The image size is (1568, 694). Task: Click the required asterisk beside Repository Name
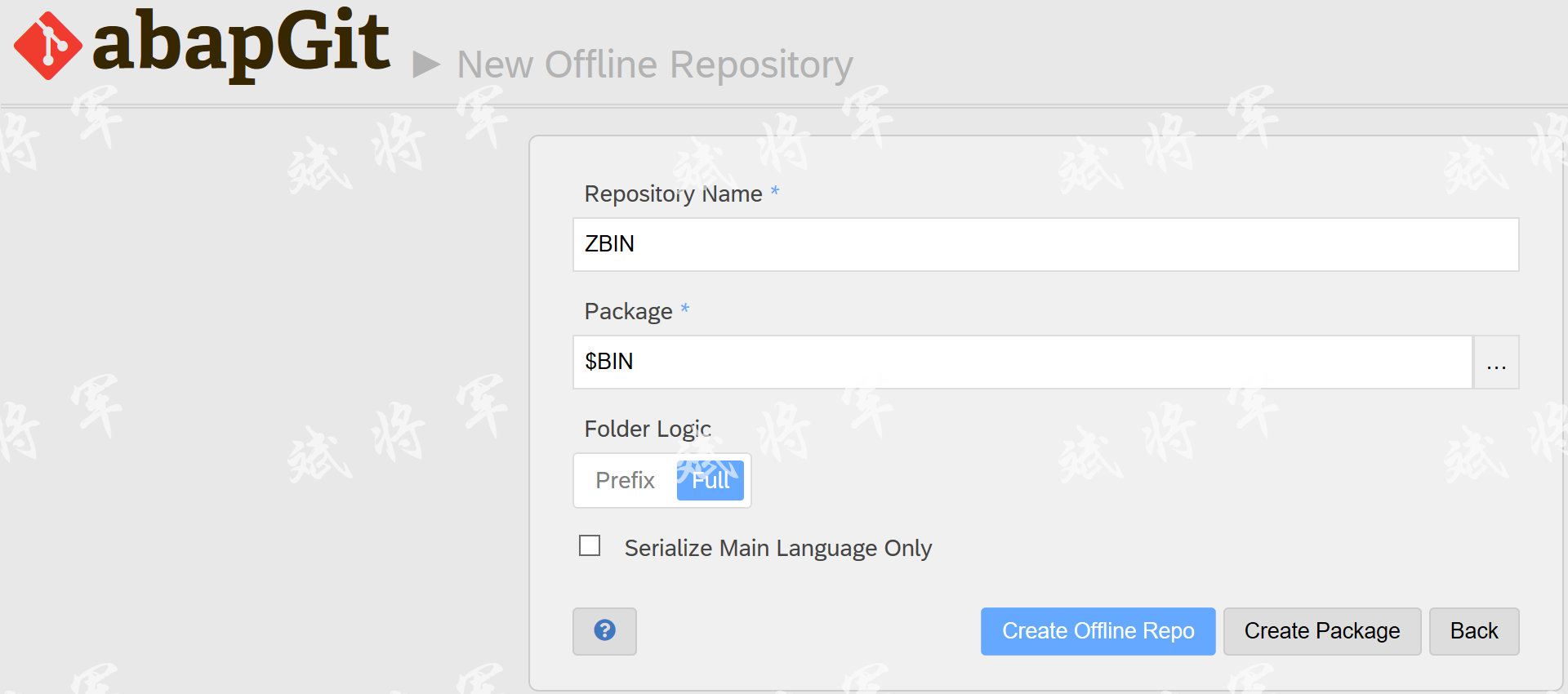[x=774, y=191]
